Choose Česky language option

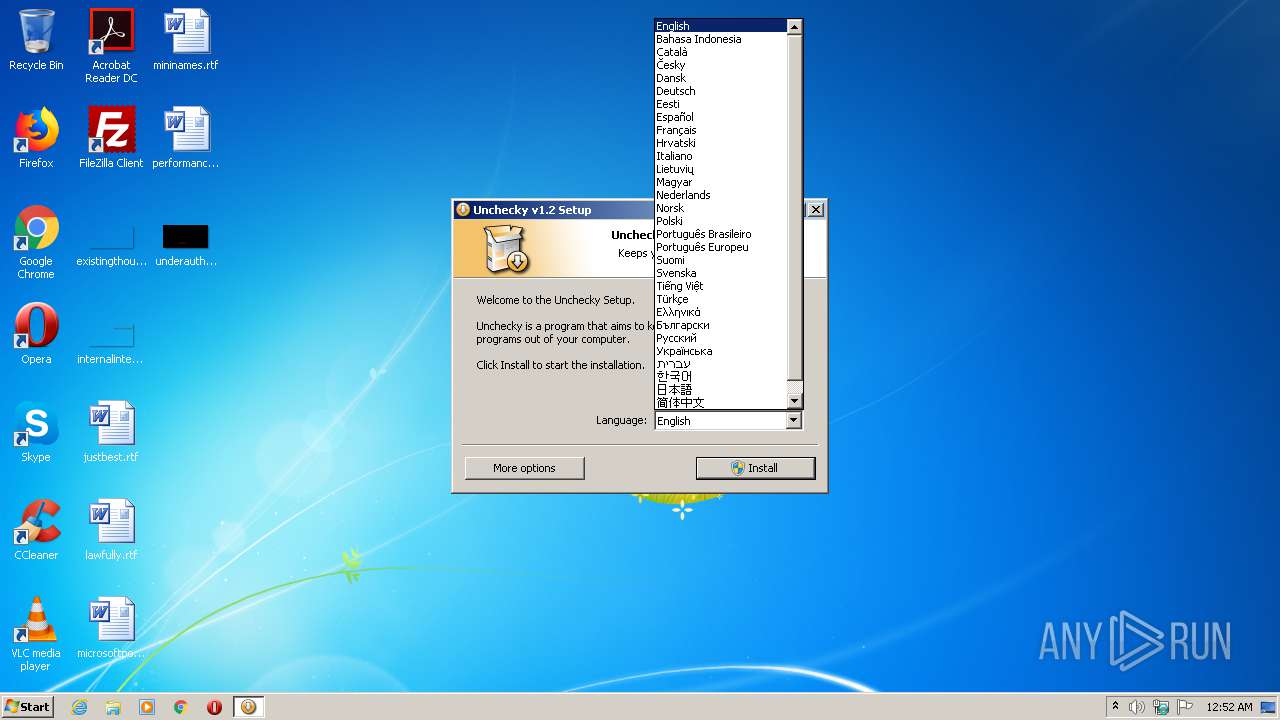coord(720,65)
